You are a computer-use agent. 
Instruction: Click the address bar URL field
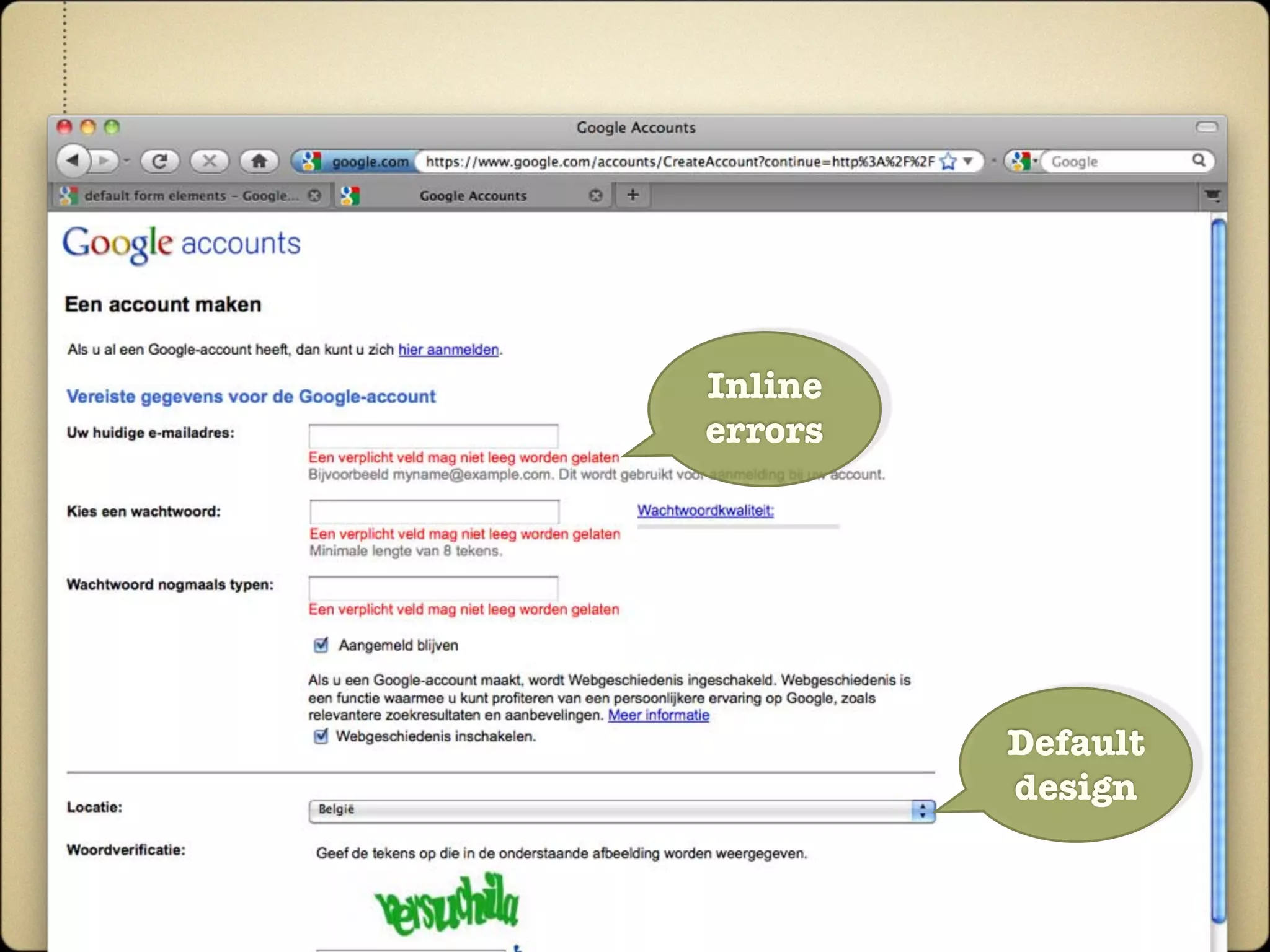[x=680, y=162]
